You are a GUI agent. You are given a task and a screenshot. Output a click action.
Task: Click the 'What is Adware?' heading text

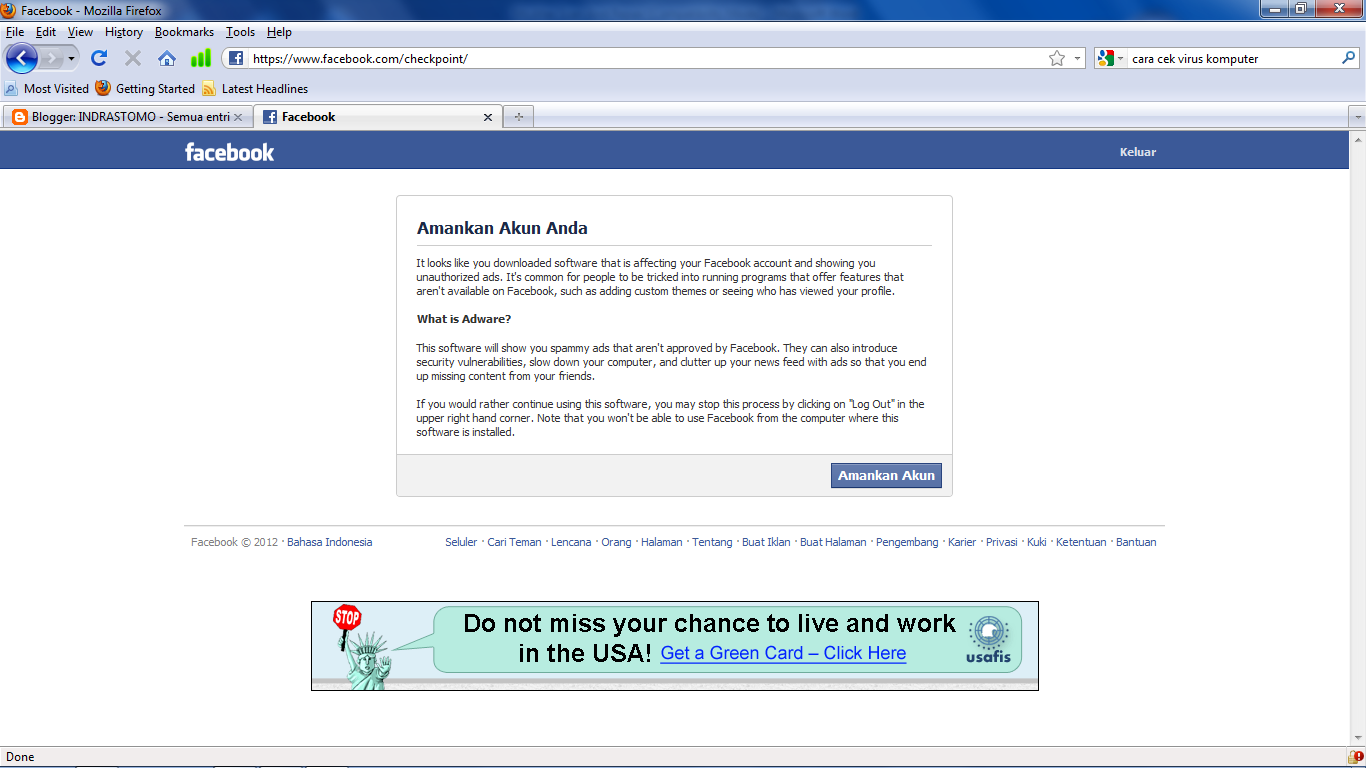coord(464,319)
